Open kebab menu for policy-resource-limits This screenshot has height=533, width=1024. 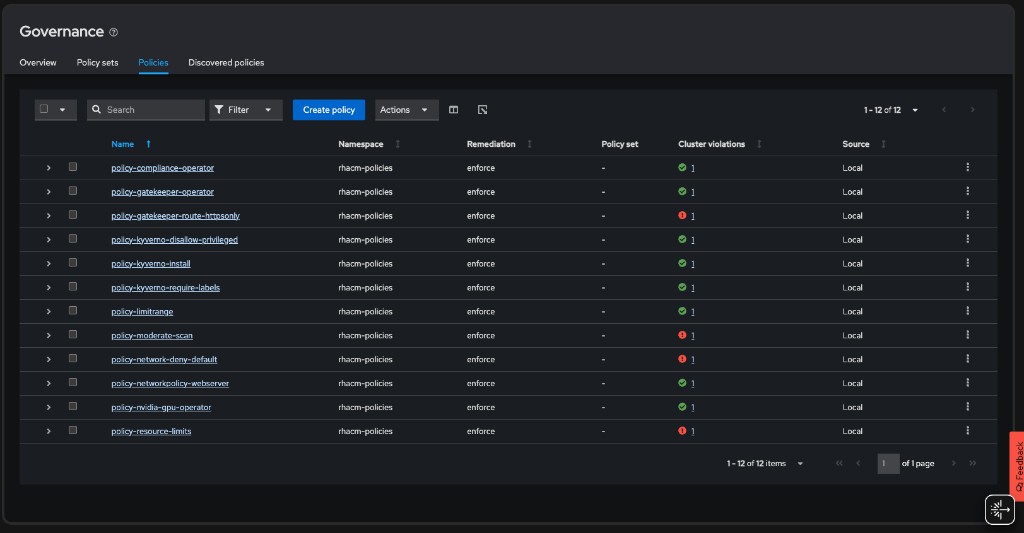[x=967, y=430]
